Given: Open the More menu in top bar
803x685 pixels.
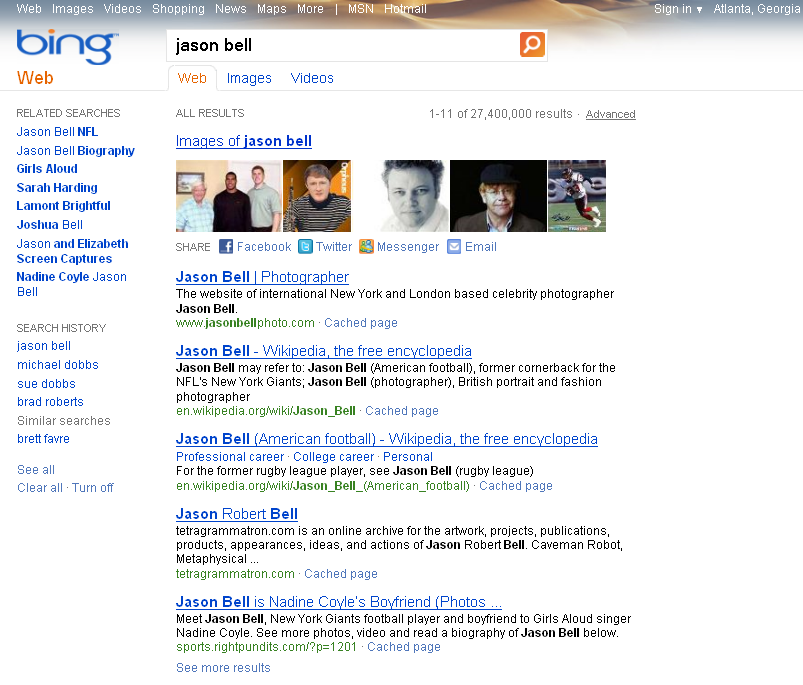Looking at the screenshot, I should pyautogui.click(x=310, y=9).
